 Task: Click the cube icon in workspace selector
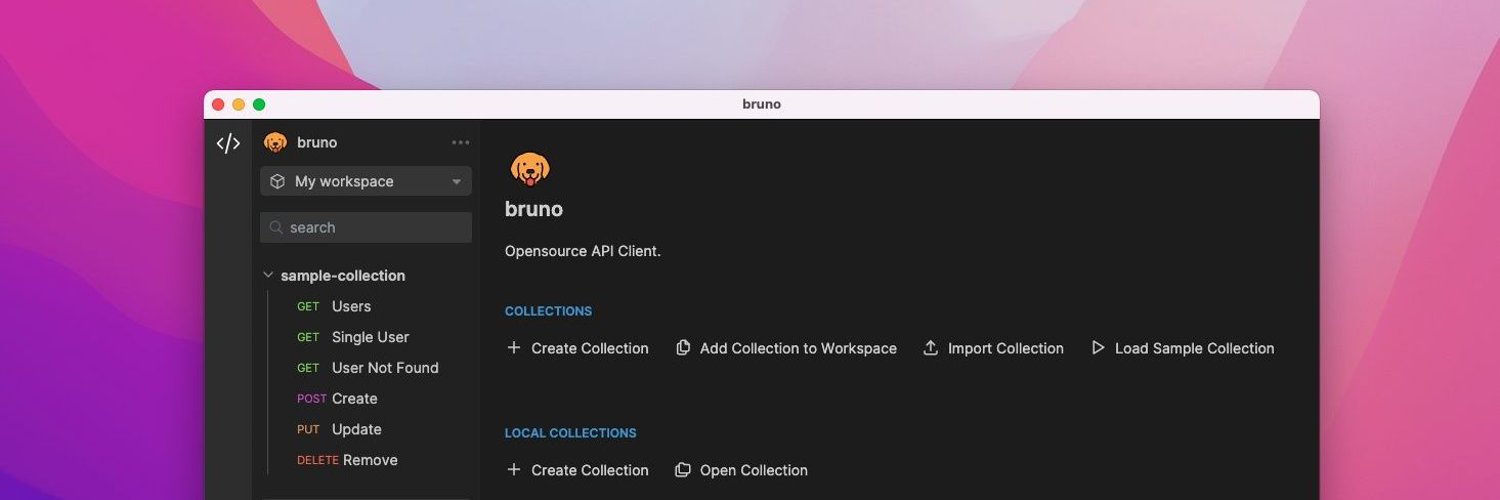[278, 181]
